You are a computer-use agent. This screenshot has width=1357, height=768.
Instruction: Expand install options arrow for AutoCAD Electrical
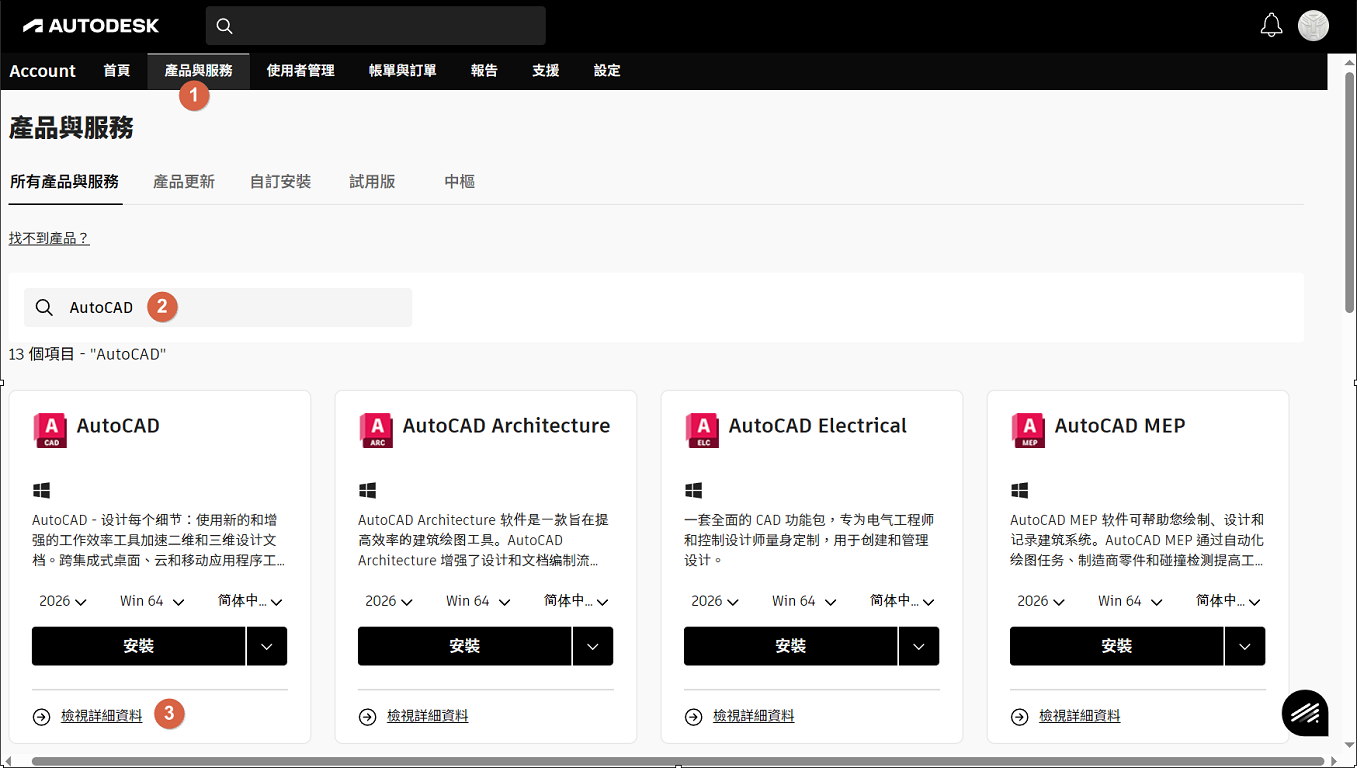pyautogui.click(x=919, y=646)
